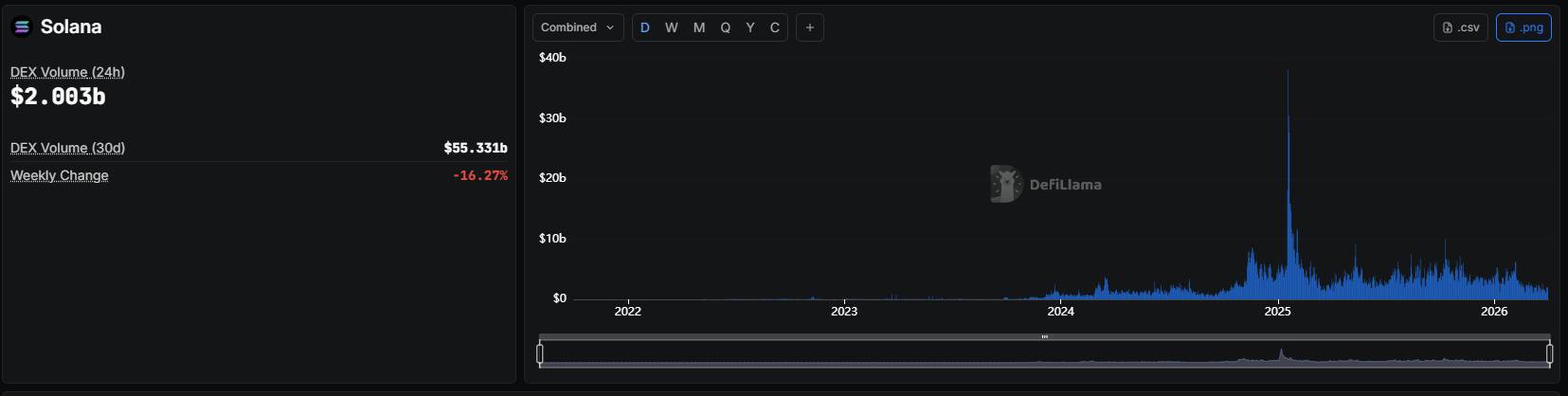Select the Quarterly (Q) interval

click(725, 27)
